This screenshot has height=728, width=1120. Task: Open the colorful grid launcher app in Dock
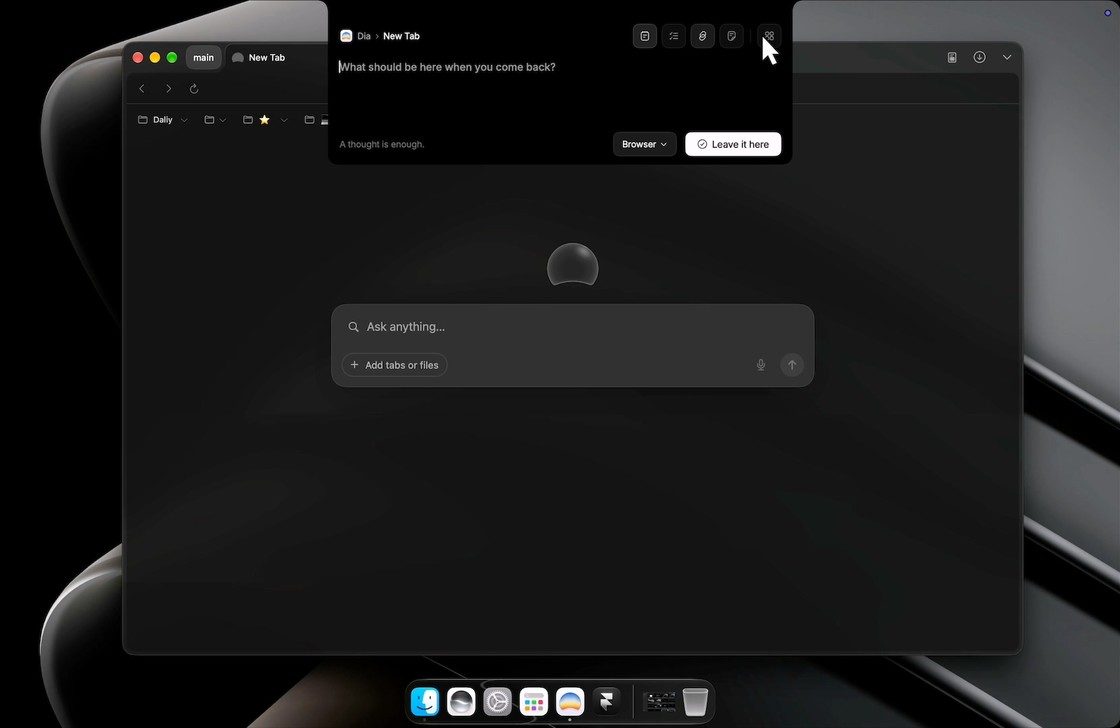(x=534, y=702)
